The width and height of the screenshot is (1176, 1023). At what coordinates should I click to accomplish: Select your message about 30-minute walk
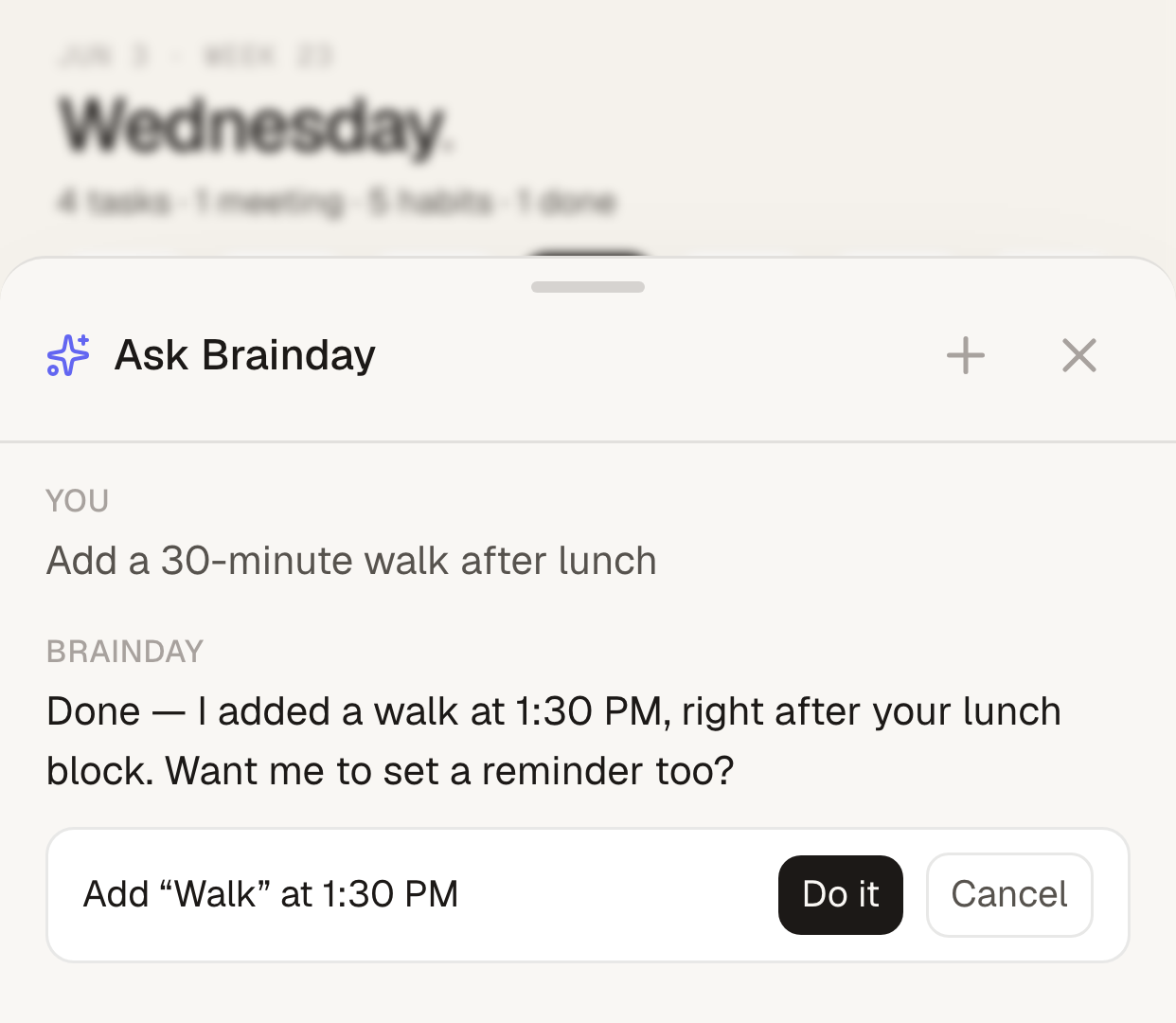351,561
